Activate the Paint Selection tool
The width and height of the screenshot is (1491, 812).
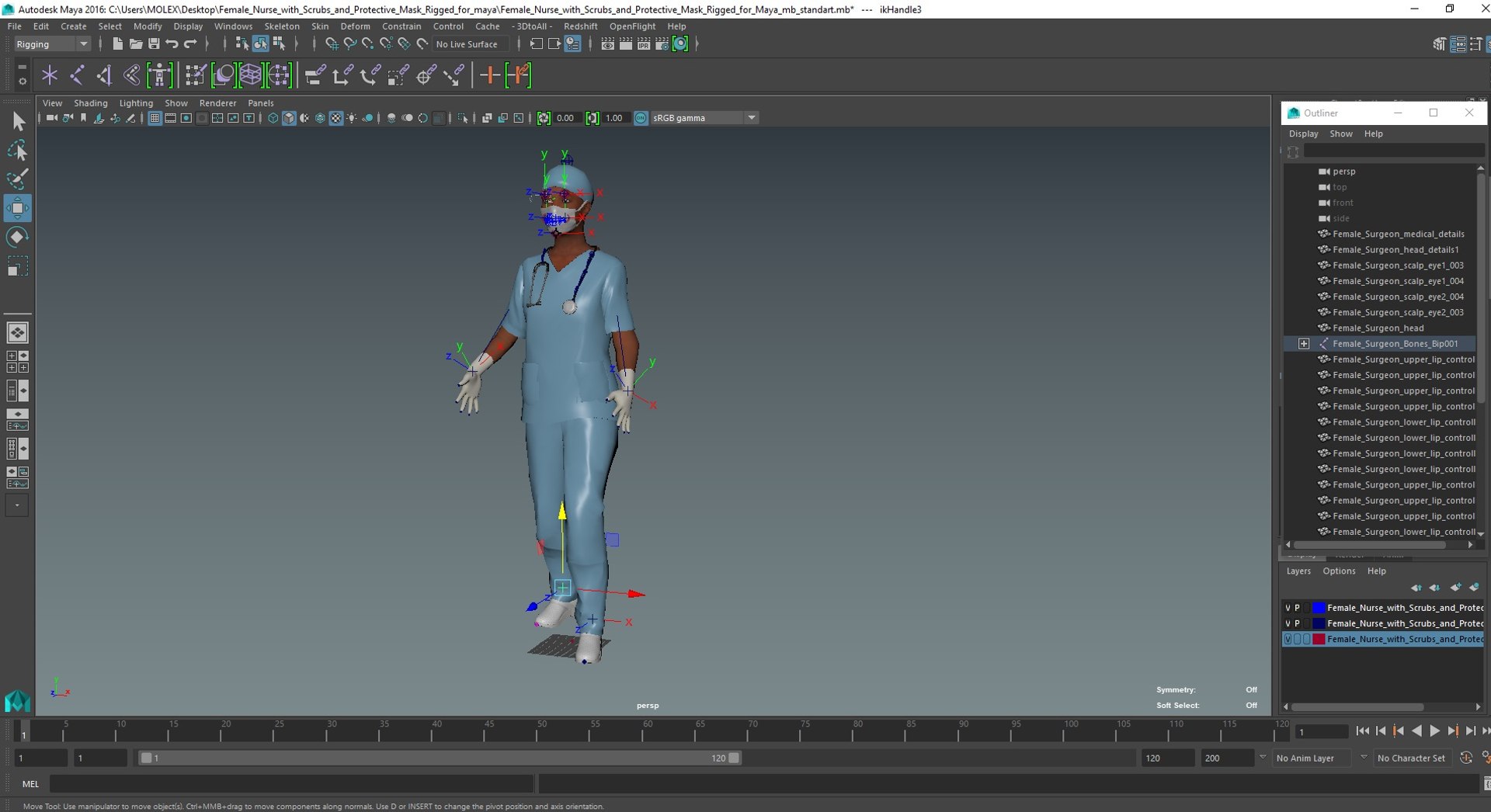[18, 179]
